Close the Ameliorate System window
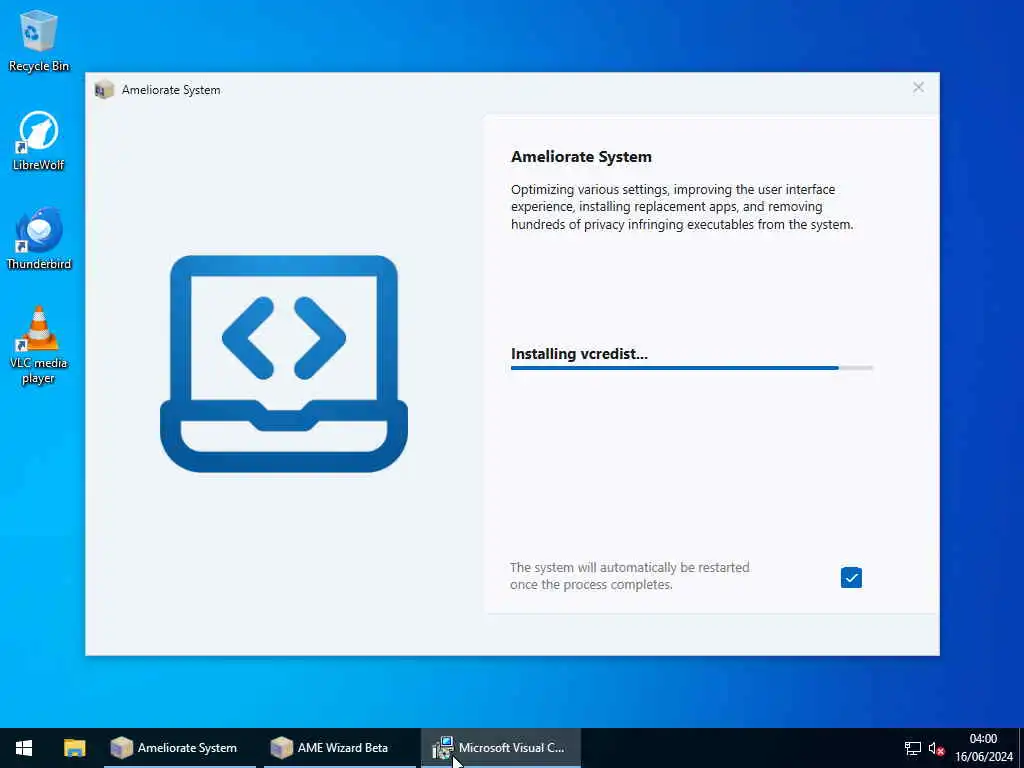Viewport: 1024px width, 768px height. pyautogui.click(x=918, y=88)
